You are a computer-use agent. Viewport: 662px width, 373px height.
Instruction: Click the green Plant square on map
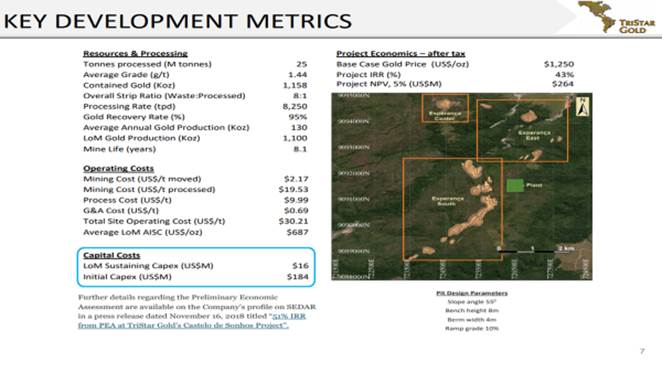click(515, 185)
